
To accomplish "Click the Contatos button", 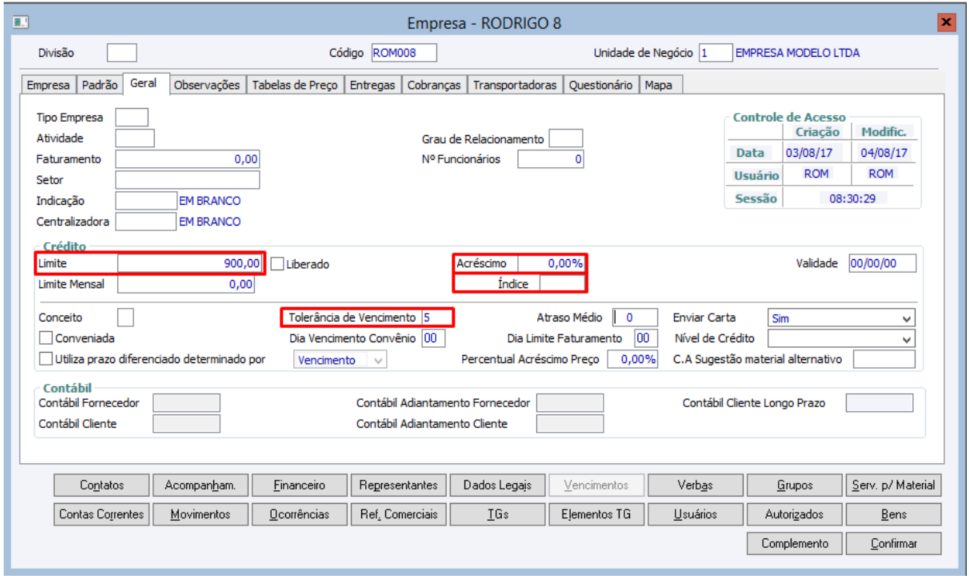I will click(101, 485).
